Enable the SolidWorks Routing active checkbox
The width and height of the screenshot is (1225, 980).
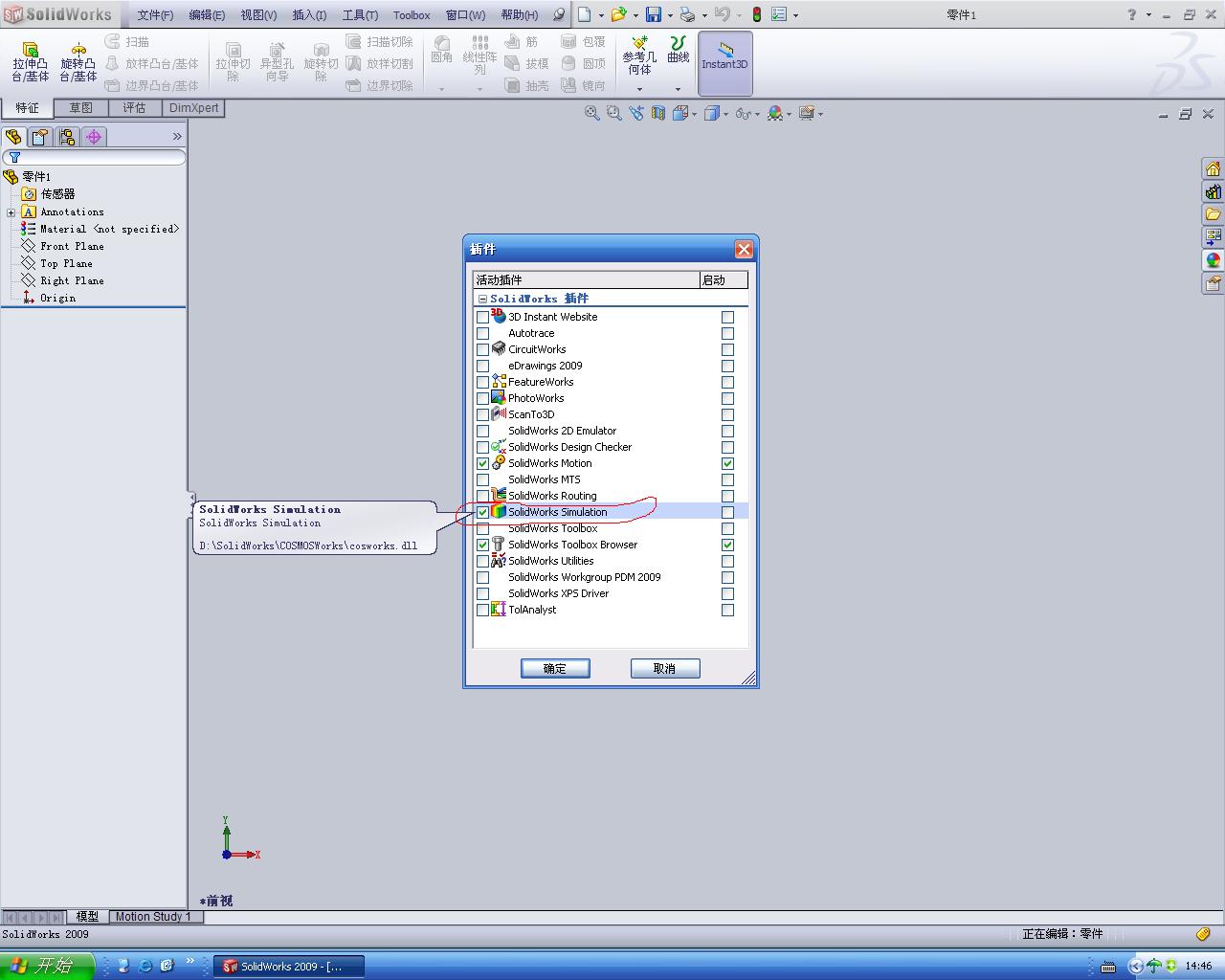click(x=482, y=496)
